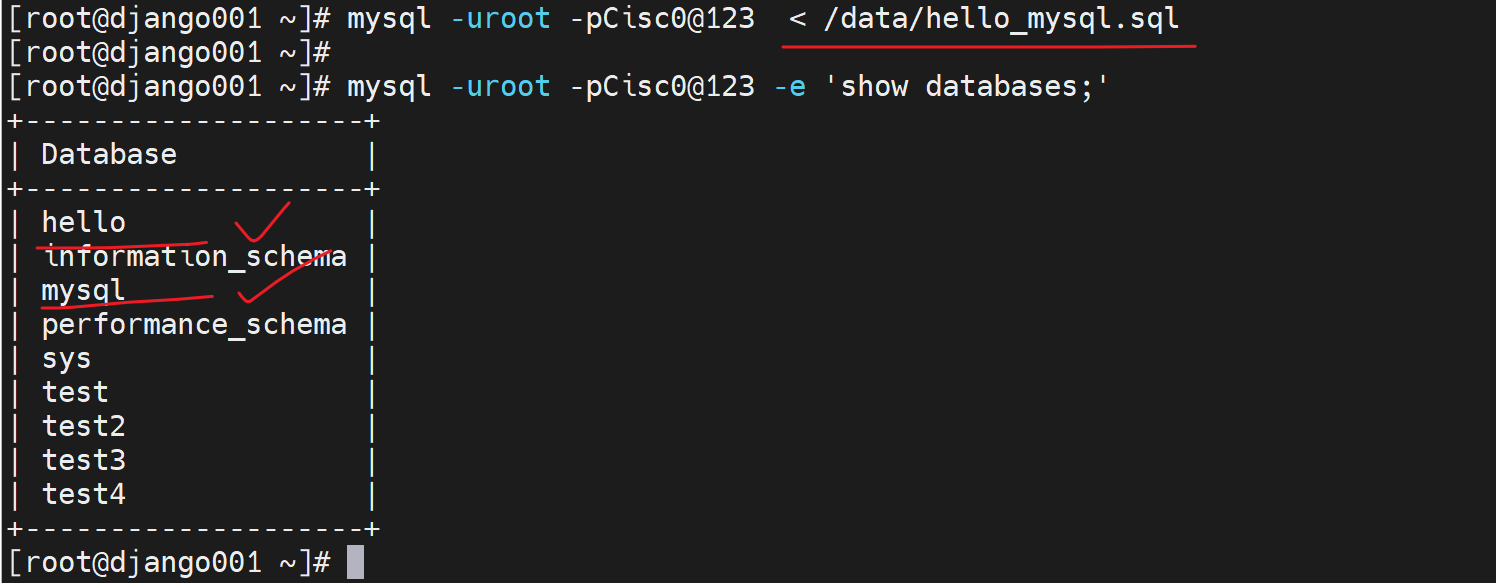1496x583 pixels.
Task: Click the hello database row
Action: point(84,222)
